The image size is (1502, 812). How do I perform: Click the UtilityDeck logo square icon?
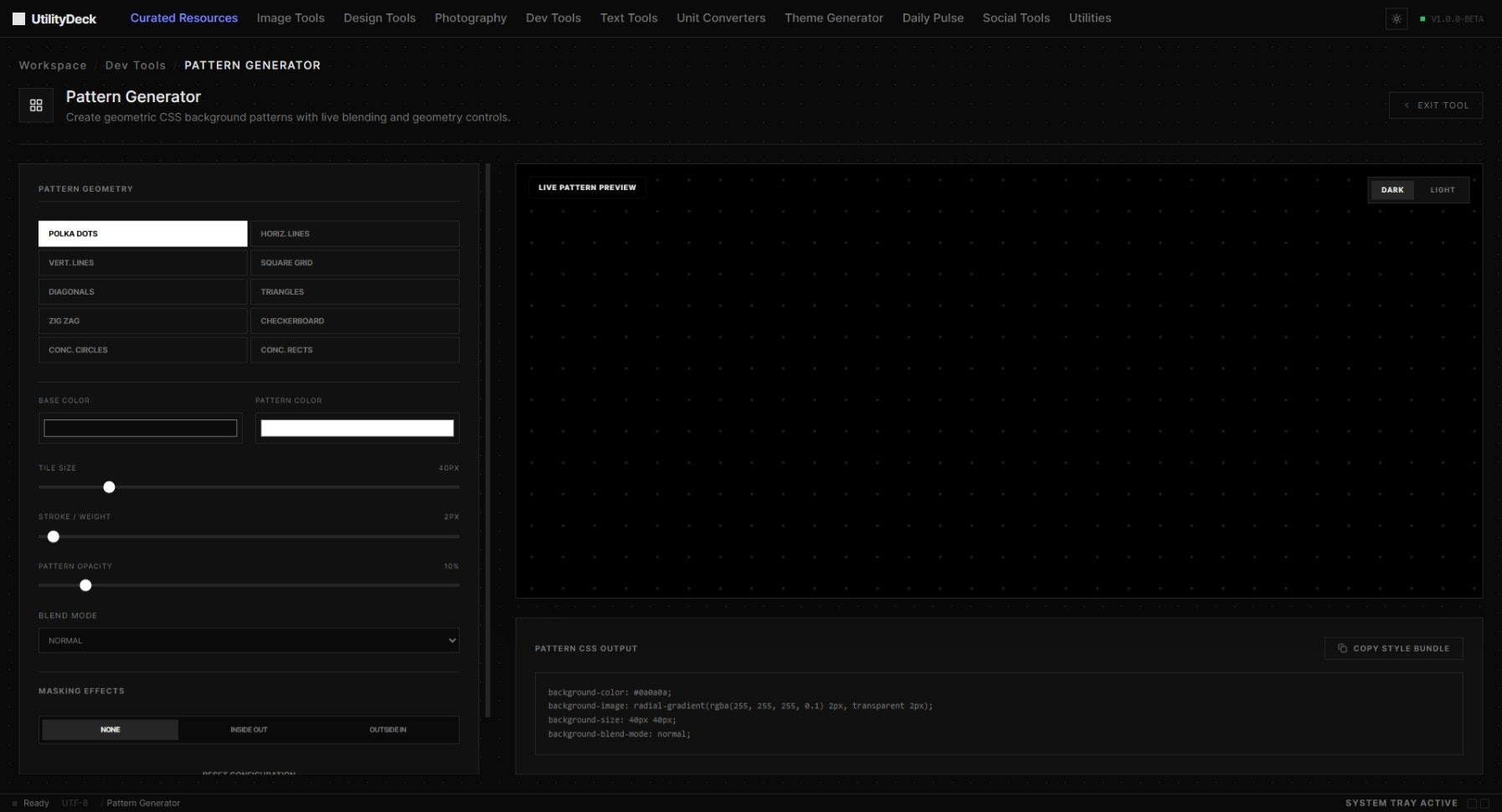tap(18, 18)
